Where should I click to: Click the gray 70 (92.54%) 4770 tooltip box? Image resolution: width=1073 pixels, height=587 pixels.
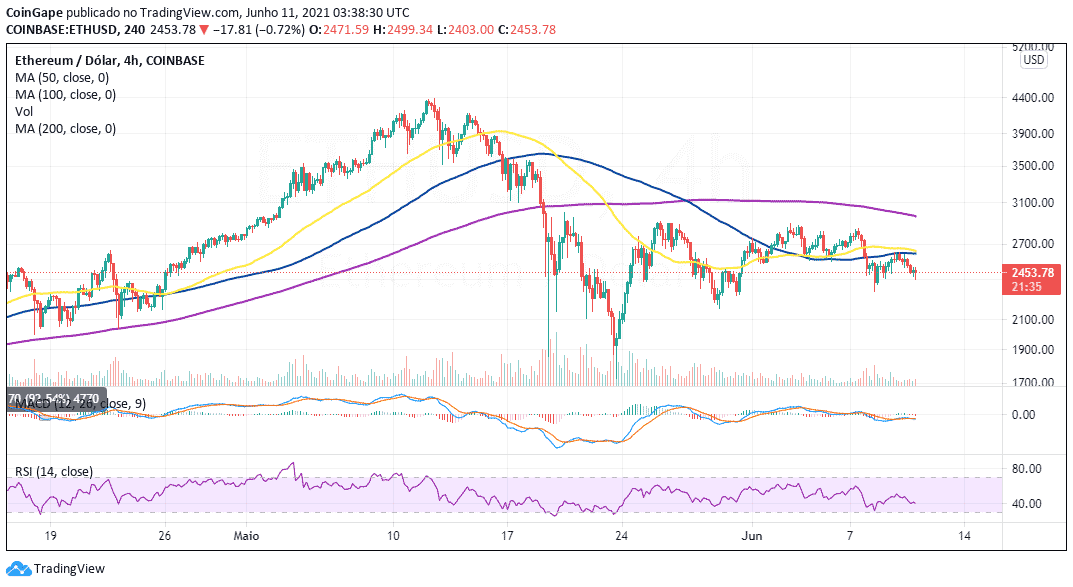57,398
